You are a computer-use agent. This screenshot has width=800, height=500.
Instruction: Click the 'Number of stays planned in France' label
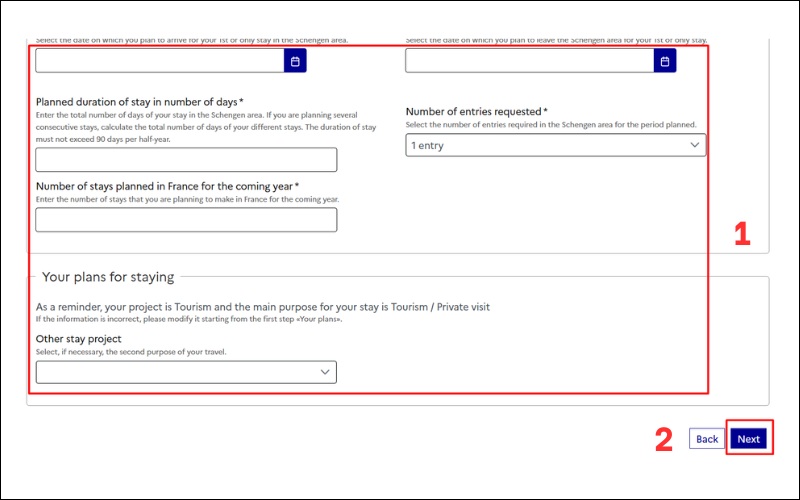click(167, 186)
